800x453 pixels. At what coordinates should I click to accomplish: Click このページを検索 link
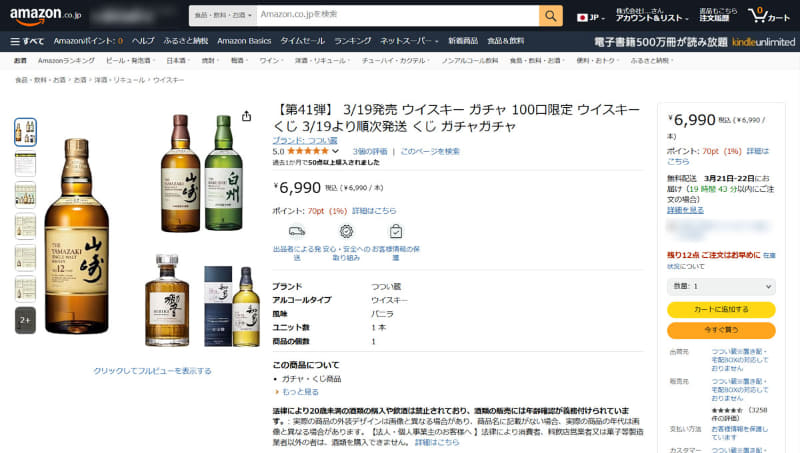430,152
